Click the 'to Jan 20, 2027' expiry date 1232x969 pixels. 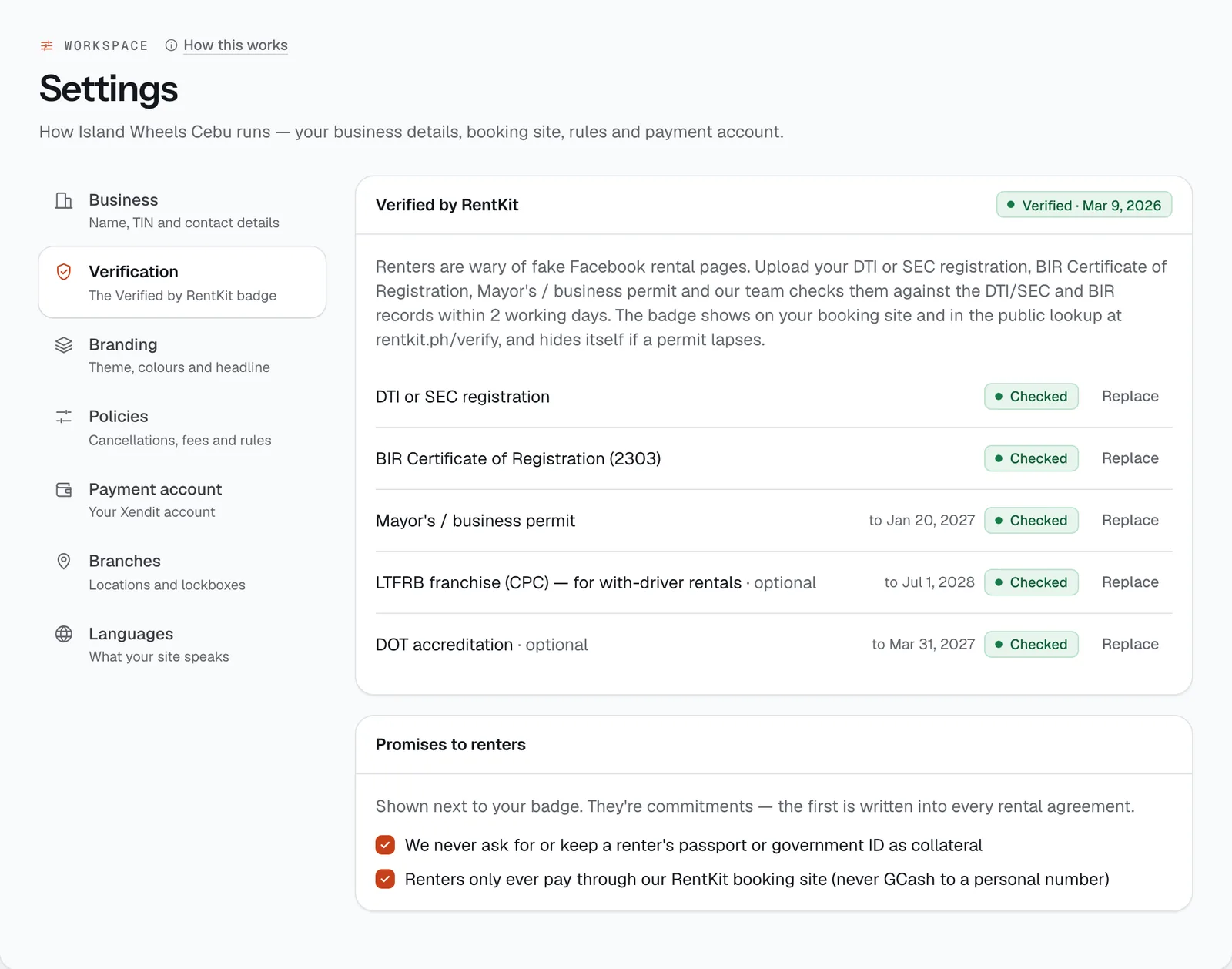point(922,520)
